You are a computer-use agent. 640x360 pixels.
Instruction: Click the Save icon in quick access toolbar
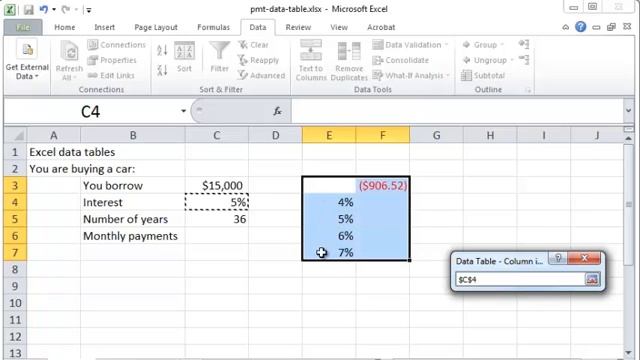click(28, 9)
